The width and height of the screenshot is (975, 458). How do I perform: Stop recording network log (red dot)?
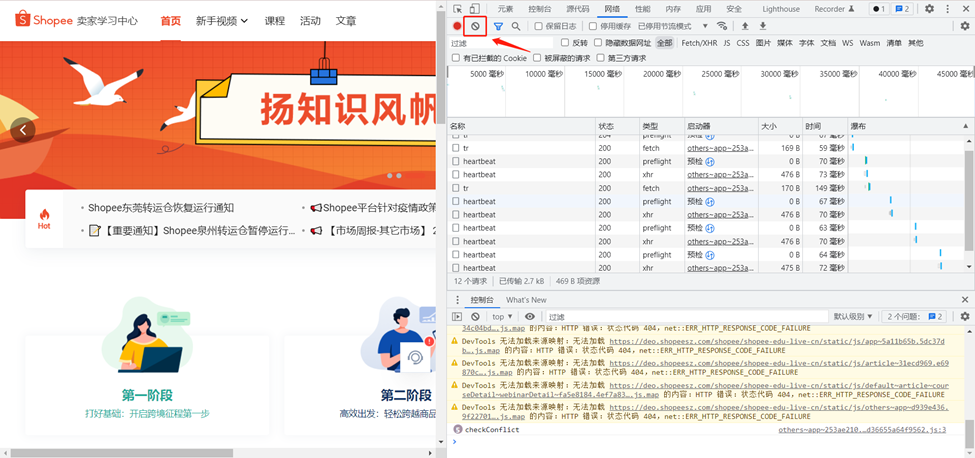(457, 26)
